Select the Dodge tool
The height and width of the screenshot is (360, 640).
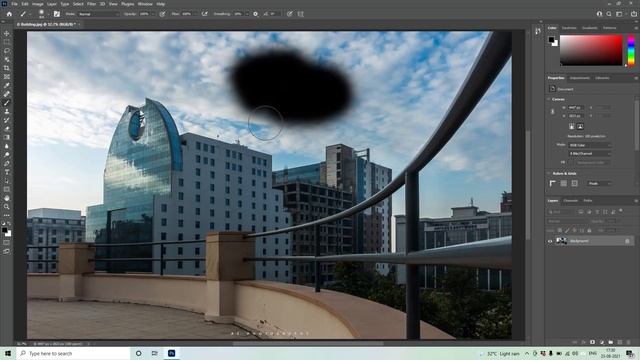point(7,155)
